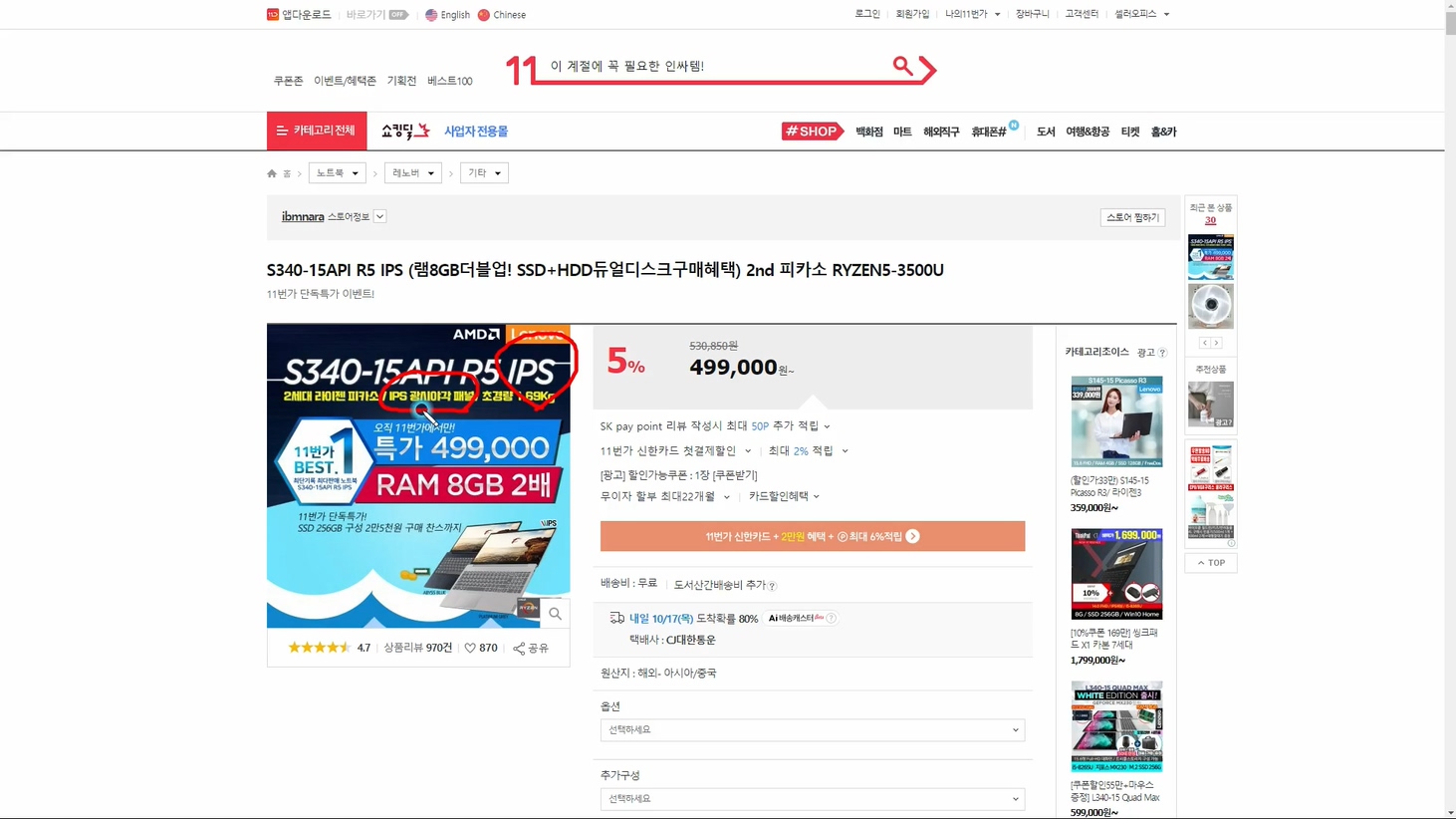Open the 이벤트/혜택존 menu item

345,81
